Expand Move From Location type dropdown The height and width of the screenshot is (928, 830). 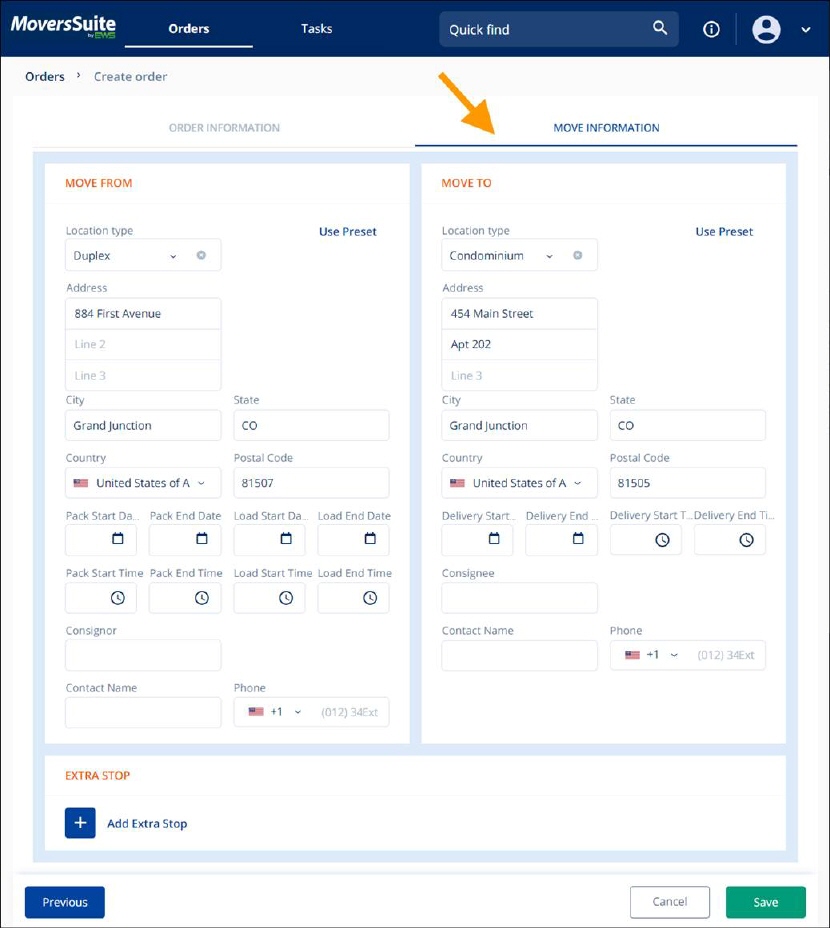pyautogui.click(x=173, y=256)
